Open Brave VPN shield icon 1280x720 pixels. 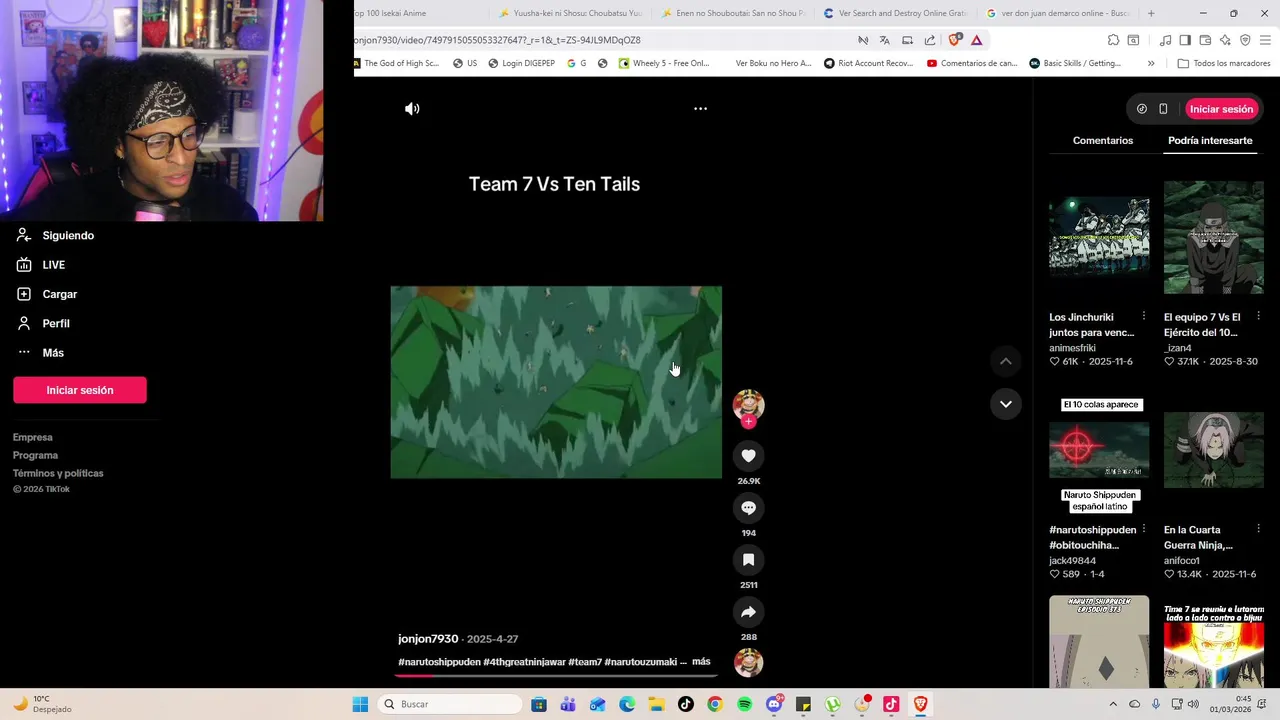1245,40
